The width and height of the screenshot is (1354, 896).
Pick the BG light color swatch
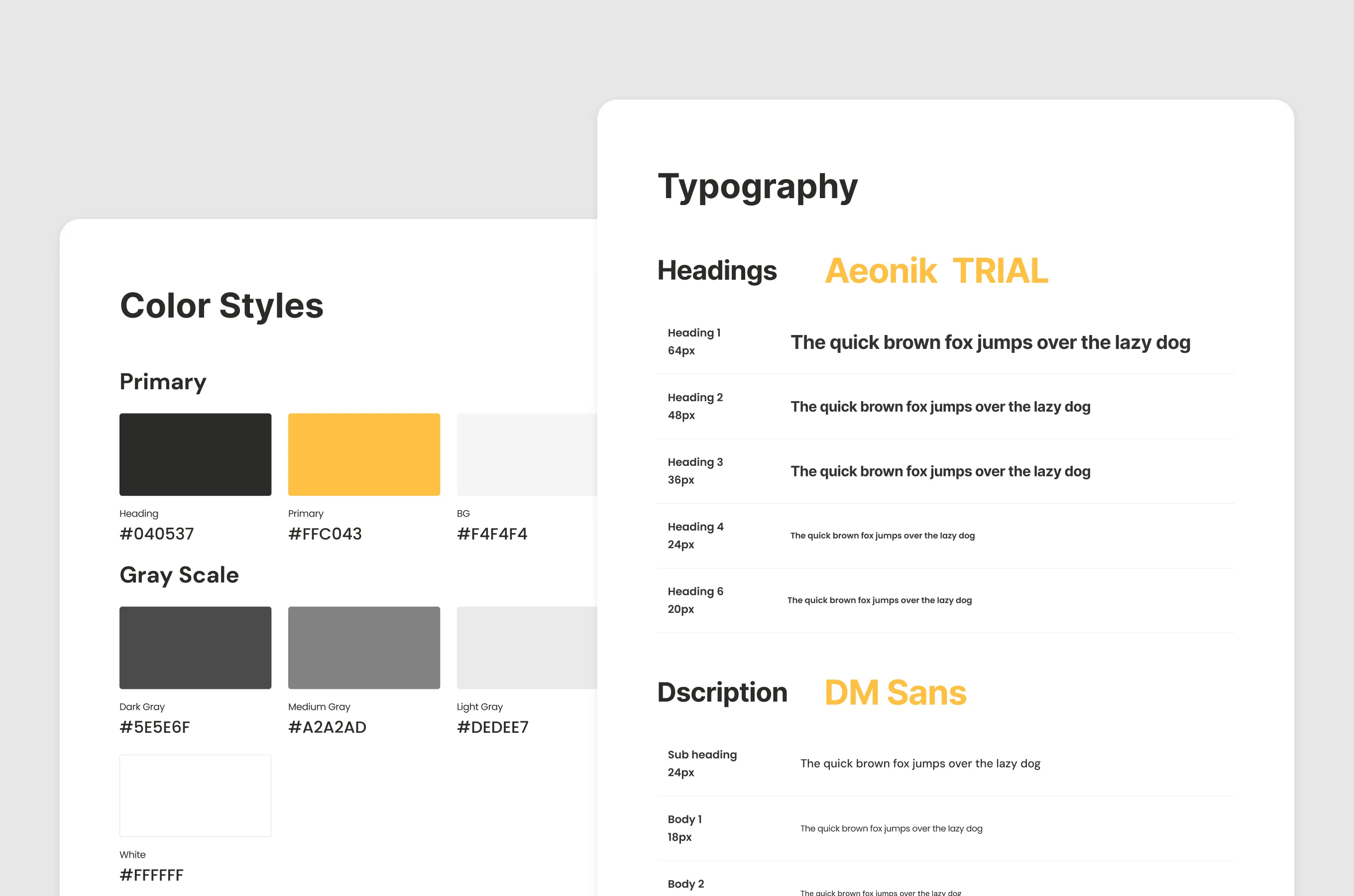(x=527, y=454)
